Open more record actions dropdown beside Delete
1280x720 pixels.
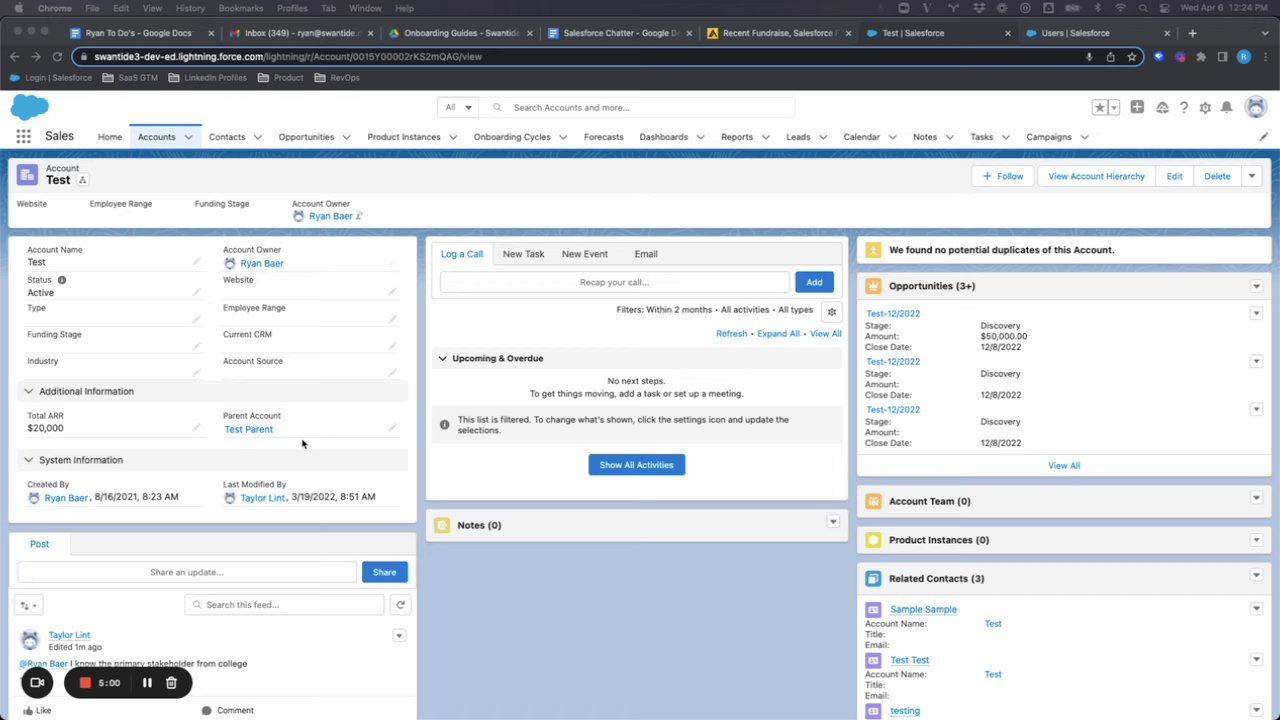[x=1251, y=176]
